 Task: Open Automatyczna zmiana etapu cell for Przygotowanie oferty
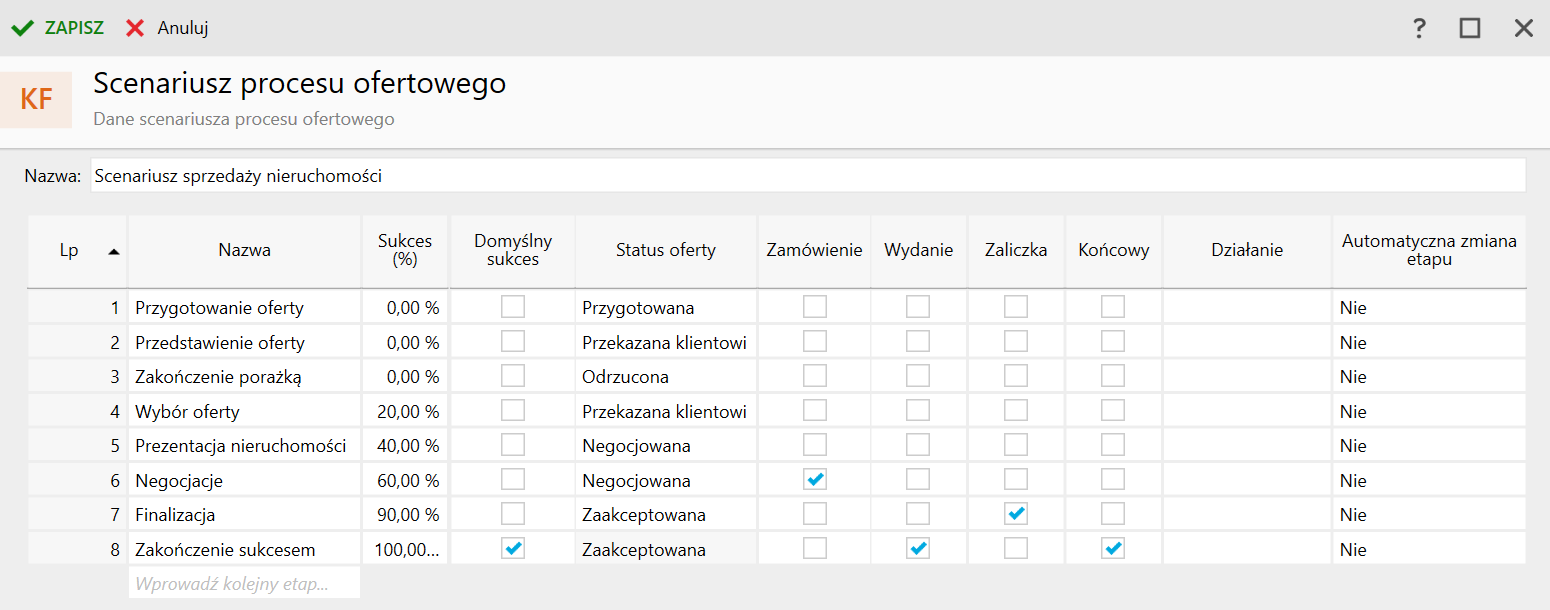1428,308
